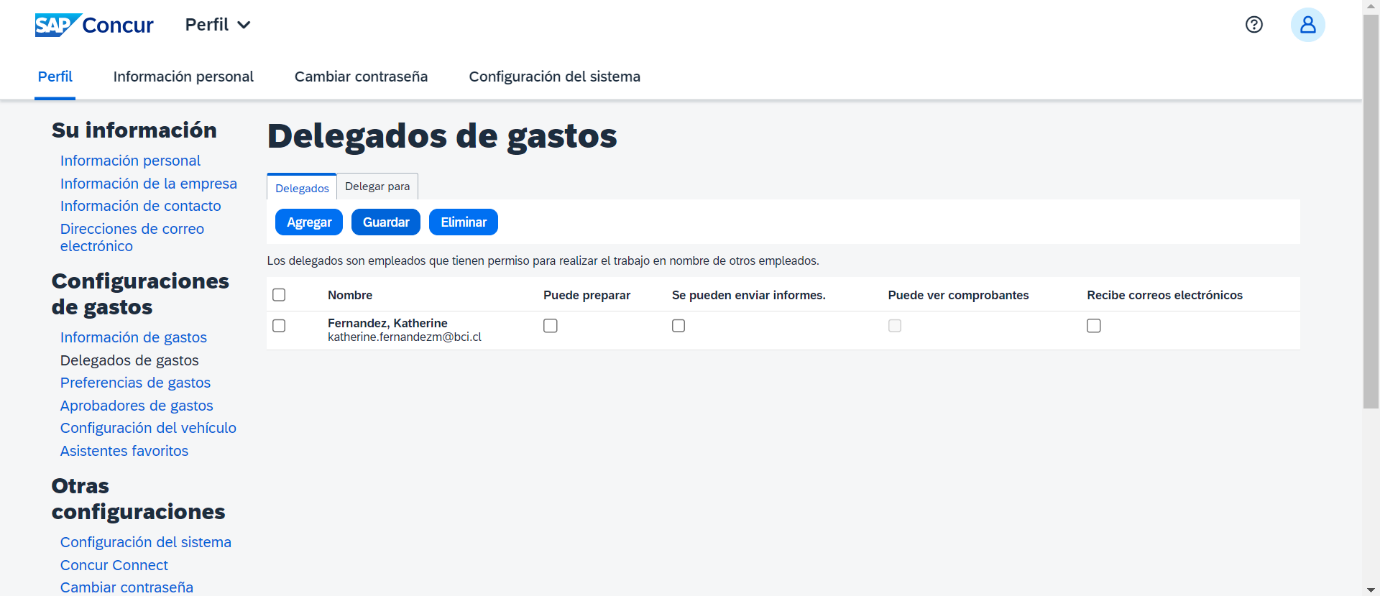
Task: Click the Guardar button
Action: click(386, 222)
